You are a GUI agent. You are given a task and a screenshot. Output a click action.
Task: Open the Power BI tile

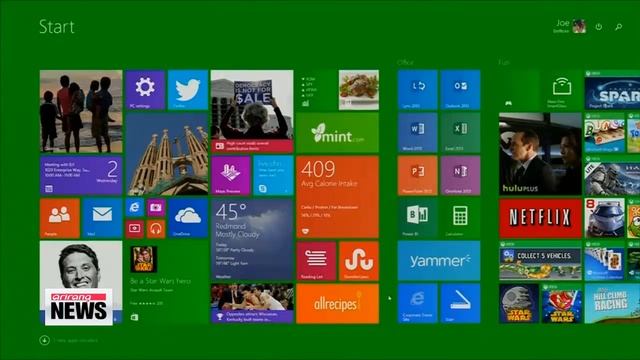coord(418,218)
